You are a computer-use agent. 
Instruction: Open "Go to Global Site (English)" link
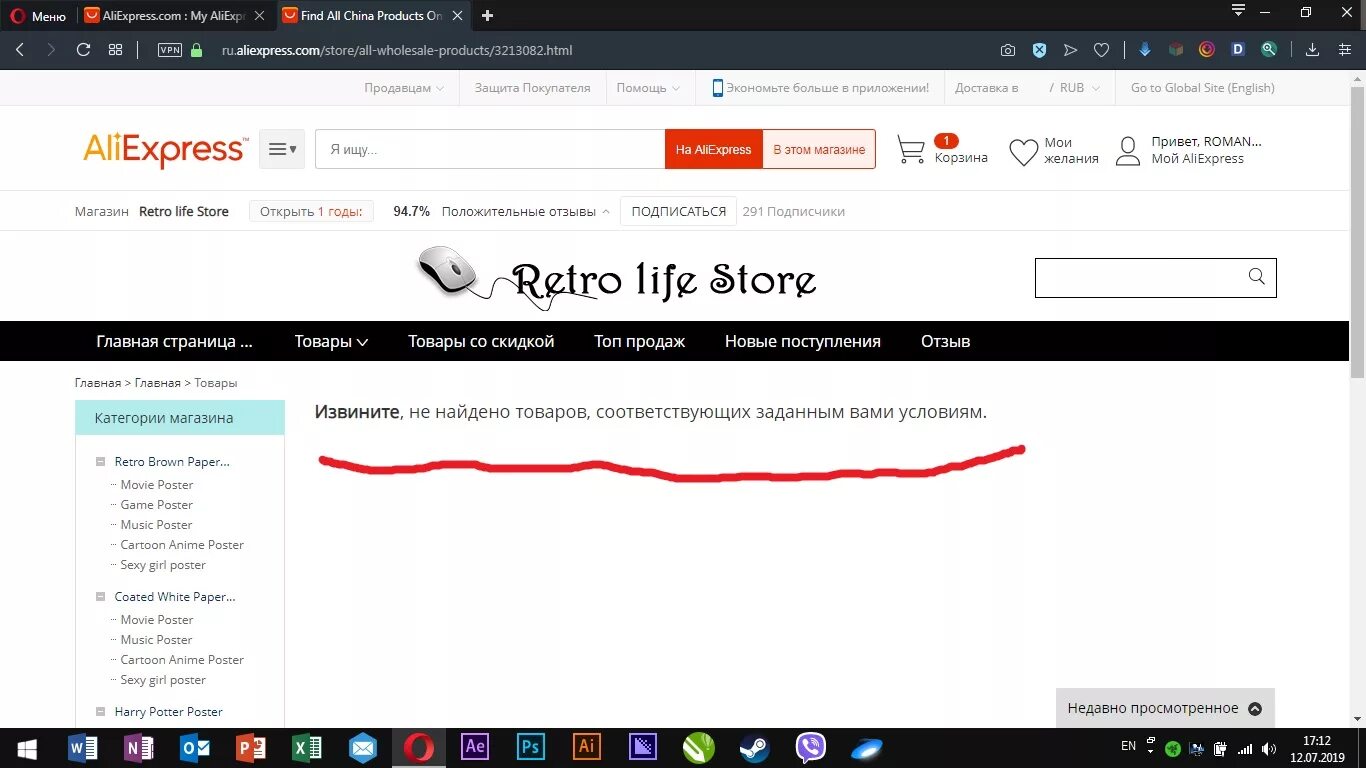pyautogui.click(x=1202, y=87)
